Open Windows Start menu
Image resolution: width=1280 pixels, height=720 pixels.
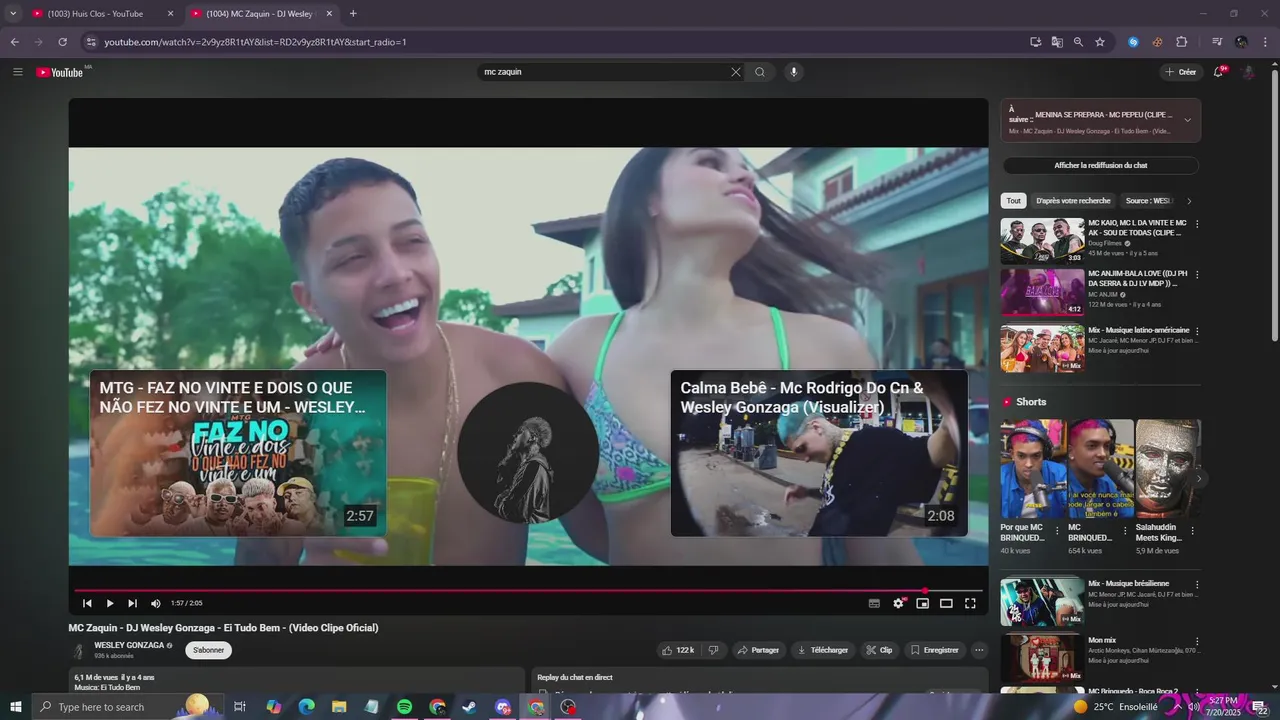[16, 707]
